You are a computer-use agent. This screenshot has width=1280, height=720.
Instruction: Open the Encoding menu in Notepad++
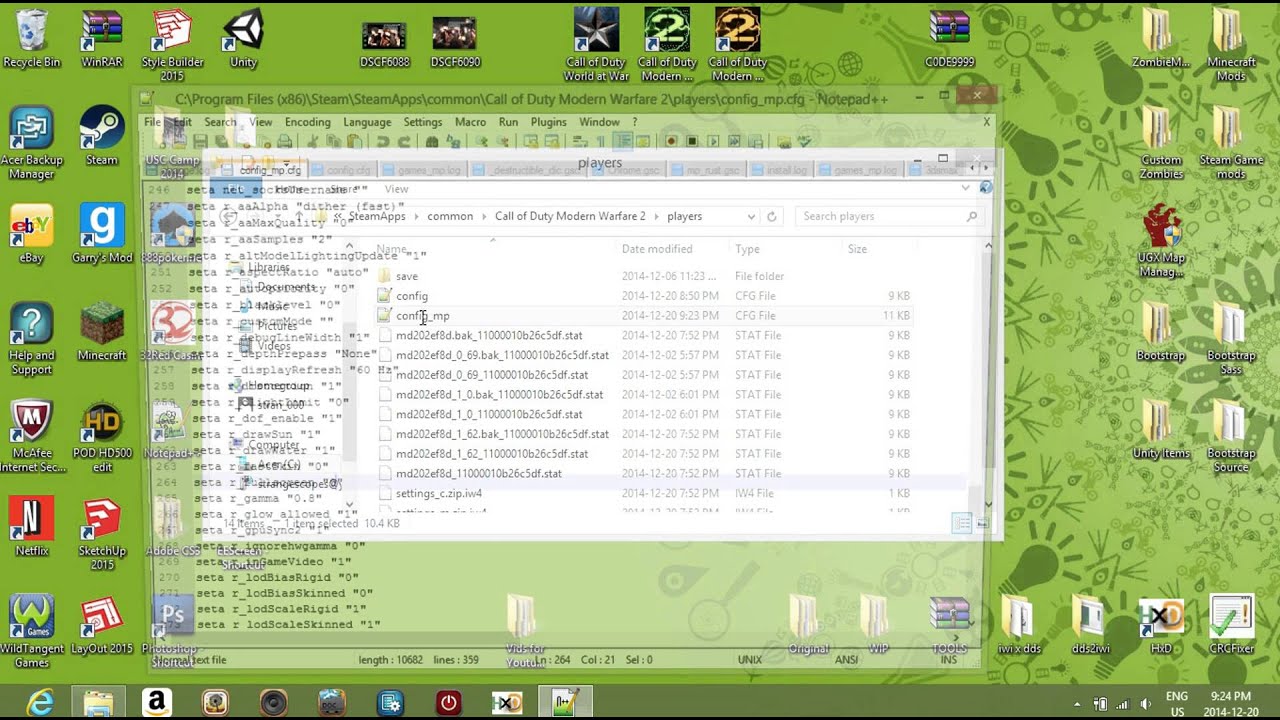307,122
